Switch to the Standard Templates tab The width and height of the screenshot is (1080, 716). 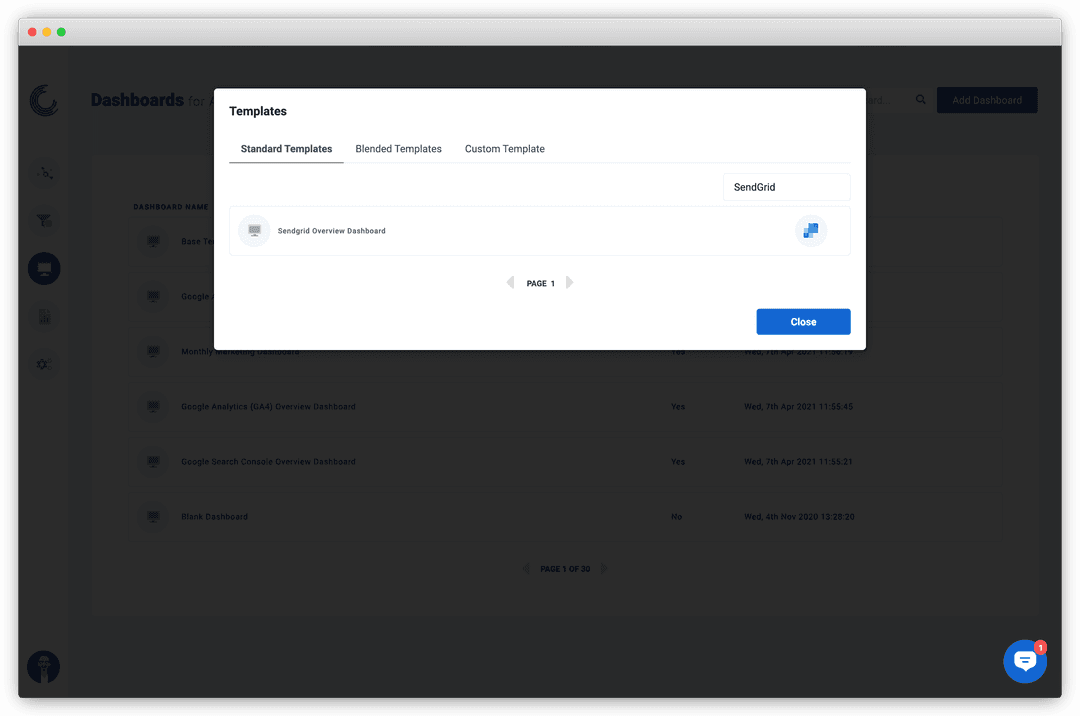click(286, 149)
